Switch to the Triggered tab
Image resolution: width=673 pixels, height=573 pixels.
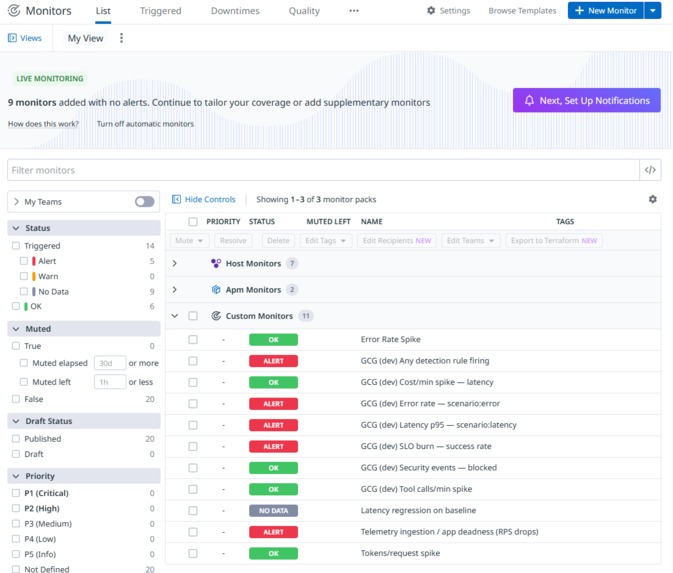(x=161, y=11)
